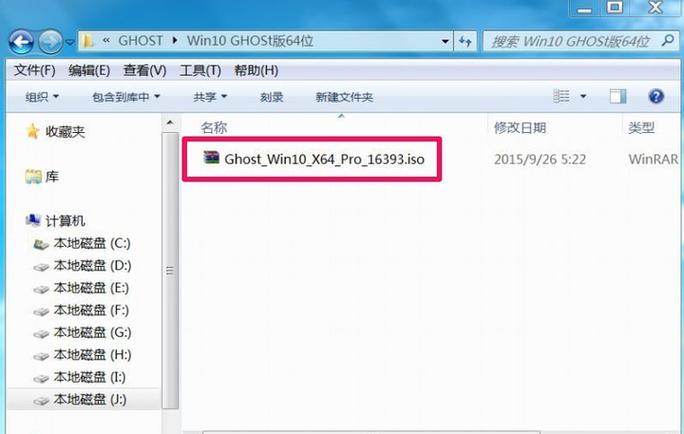Click the 刻录 toolbar button
Screen dimensions: 684x434
click(271, 96)
